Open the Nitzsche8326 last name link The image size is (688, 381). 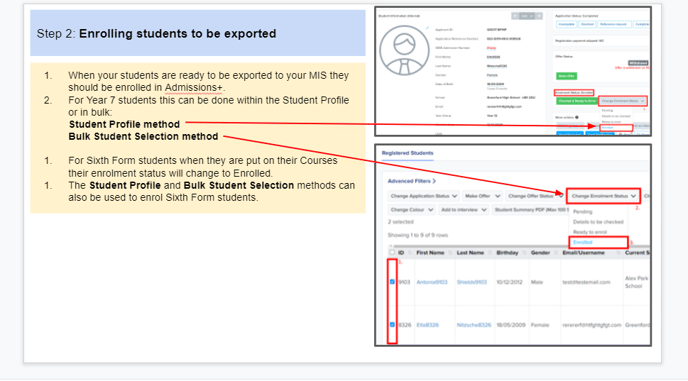click(474, 325)
